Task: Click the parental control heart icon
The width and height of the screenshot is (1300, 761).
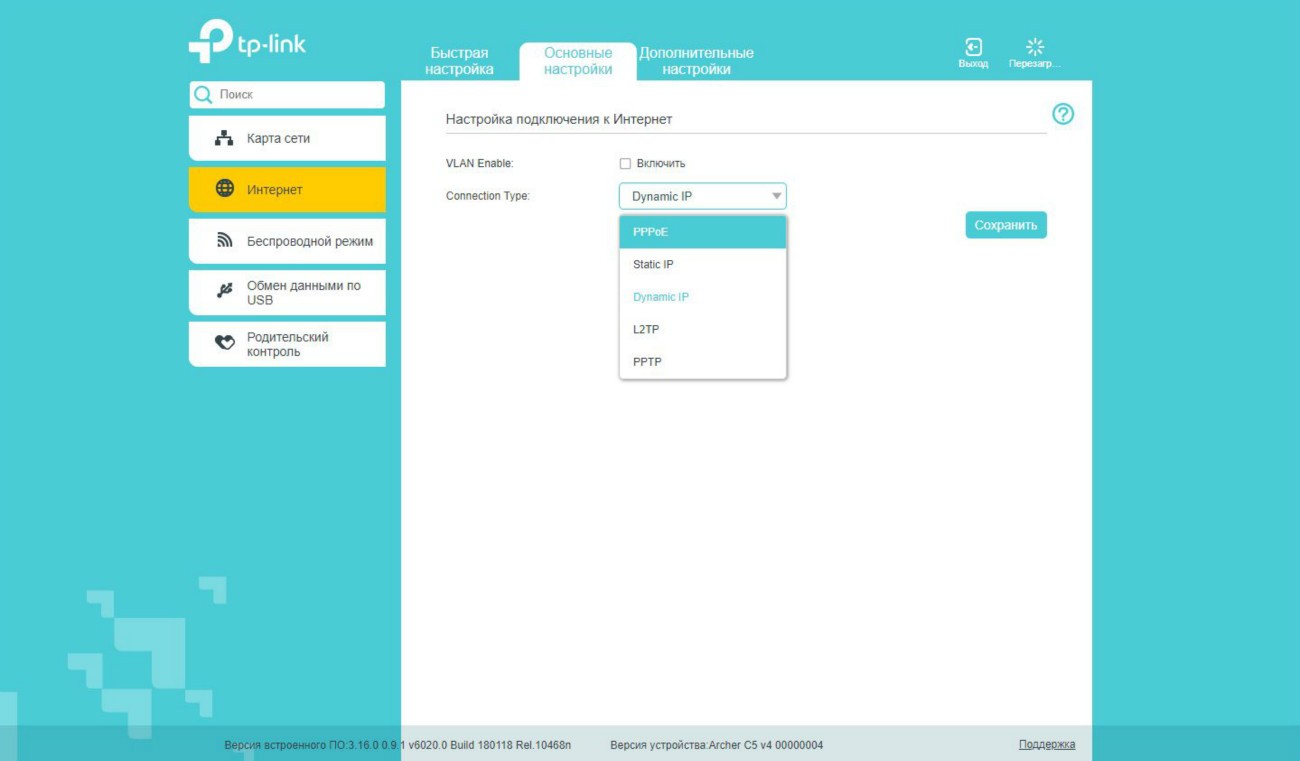Action: (225, 343)
